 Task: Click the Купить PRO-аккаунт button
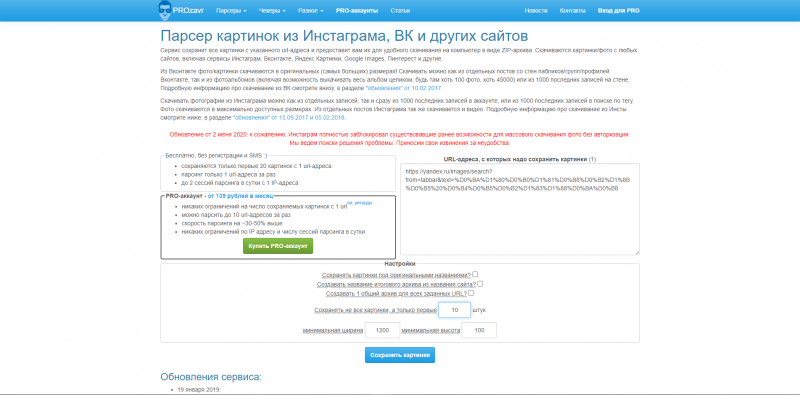click(278, 246)
